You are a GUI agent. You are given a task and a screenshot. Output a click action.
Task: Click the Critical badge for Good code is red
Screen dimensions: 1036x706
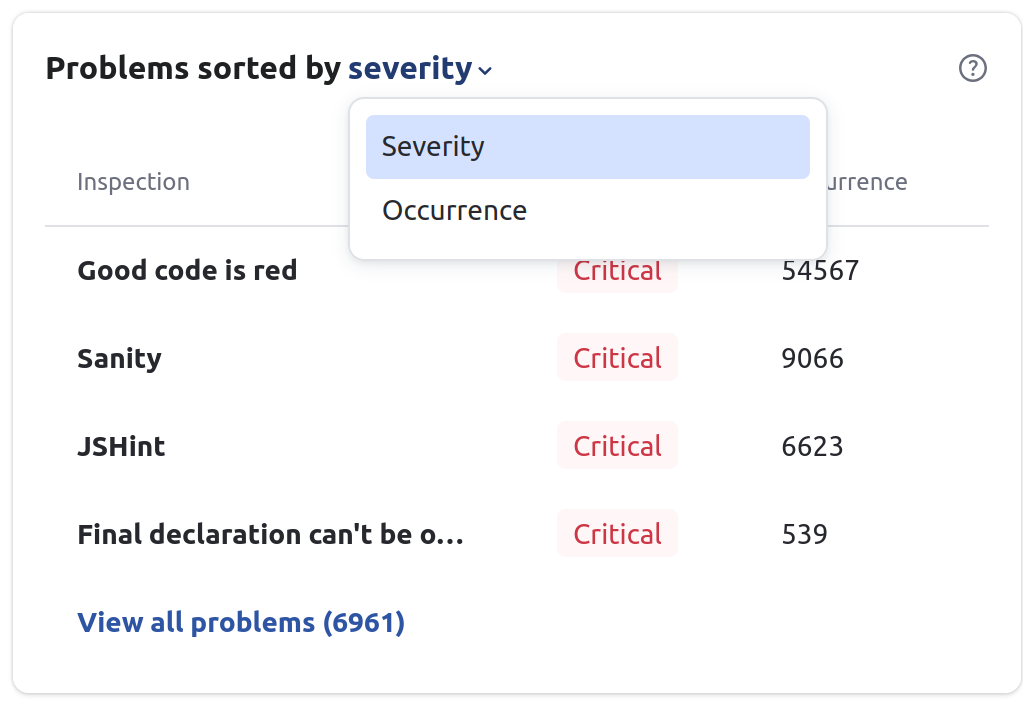coord(617,270)
